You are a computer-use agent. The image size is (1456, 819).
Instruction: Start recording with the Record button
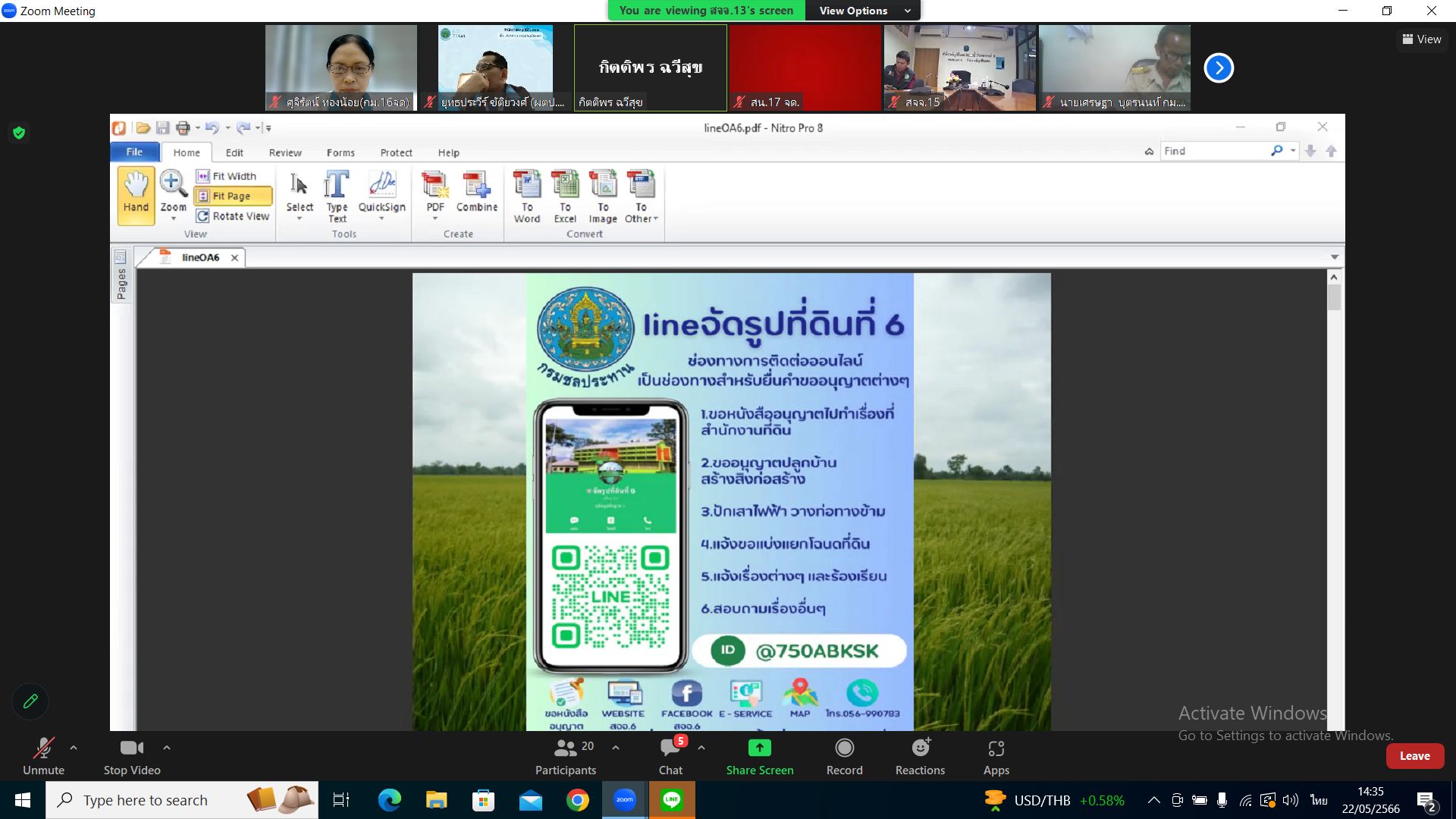(844, 756)
